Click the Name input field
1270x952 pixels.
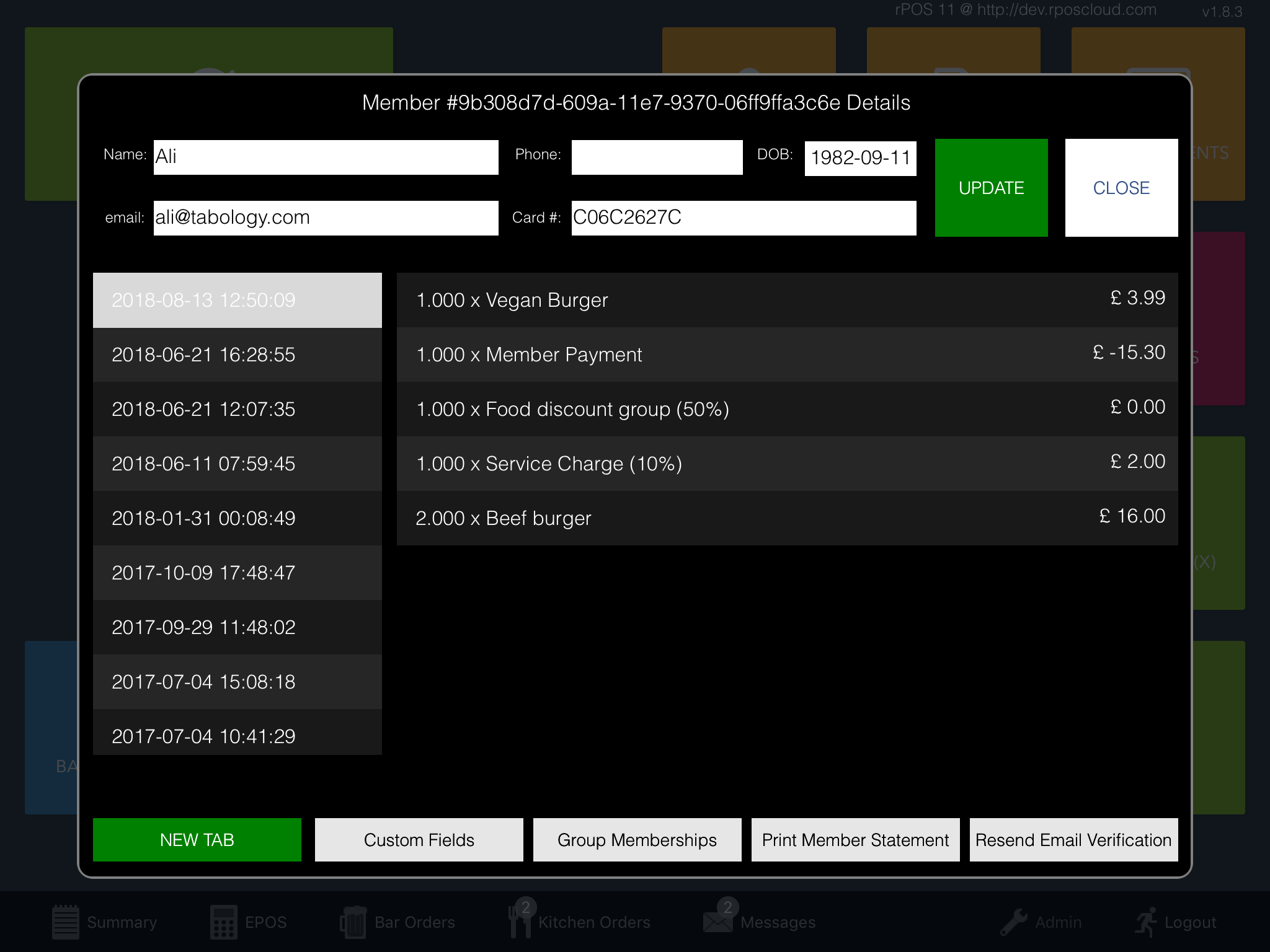326,157
